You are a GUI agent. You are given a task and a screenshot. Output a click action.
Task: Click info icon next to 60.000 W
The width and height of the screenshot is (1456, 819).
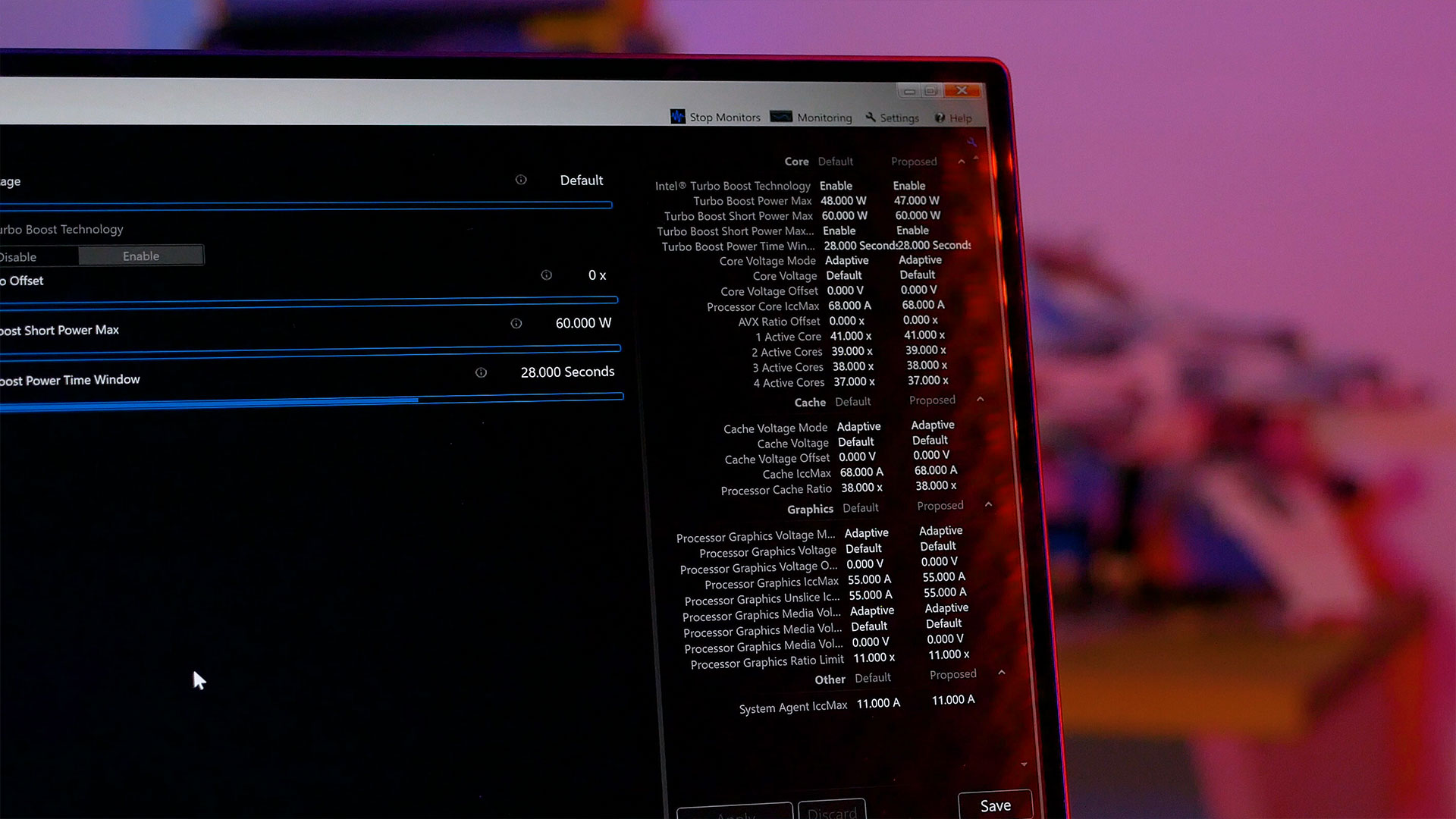tap(516, 324)
